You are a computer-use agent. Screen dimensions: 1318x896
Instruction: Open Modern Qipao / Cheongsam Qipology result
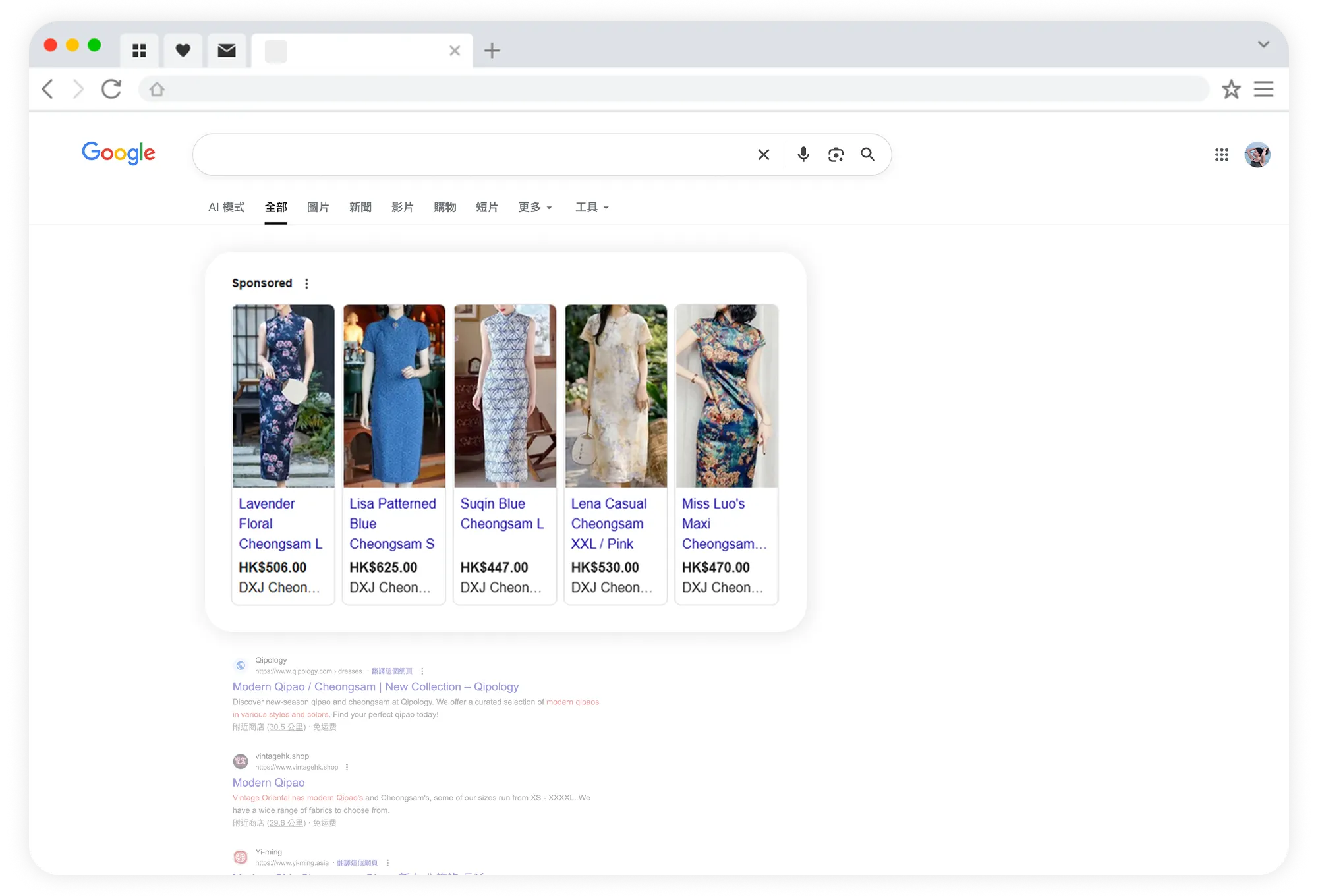(375, 686)
